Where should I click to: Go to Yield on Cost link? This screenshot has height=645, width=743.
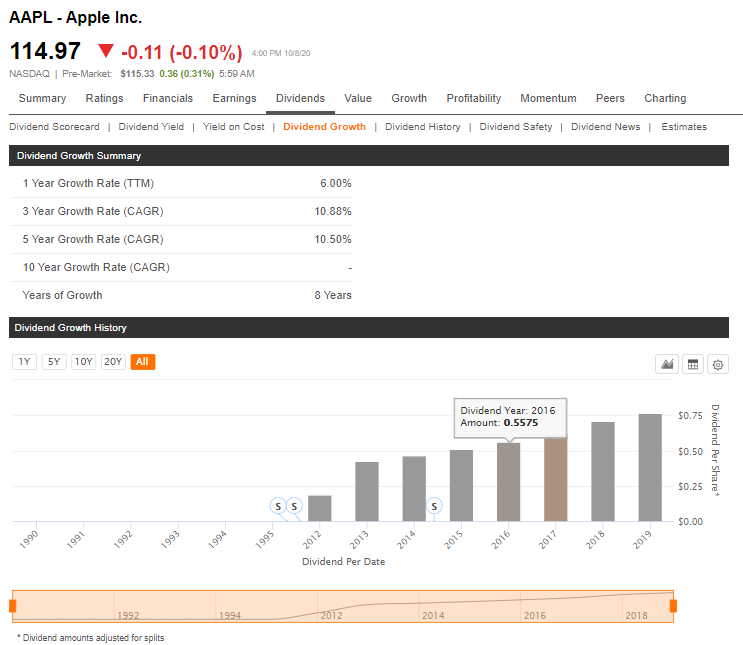coord(234,127)
